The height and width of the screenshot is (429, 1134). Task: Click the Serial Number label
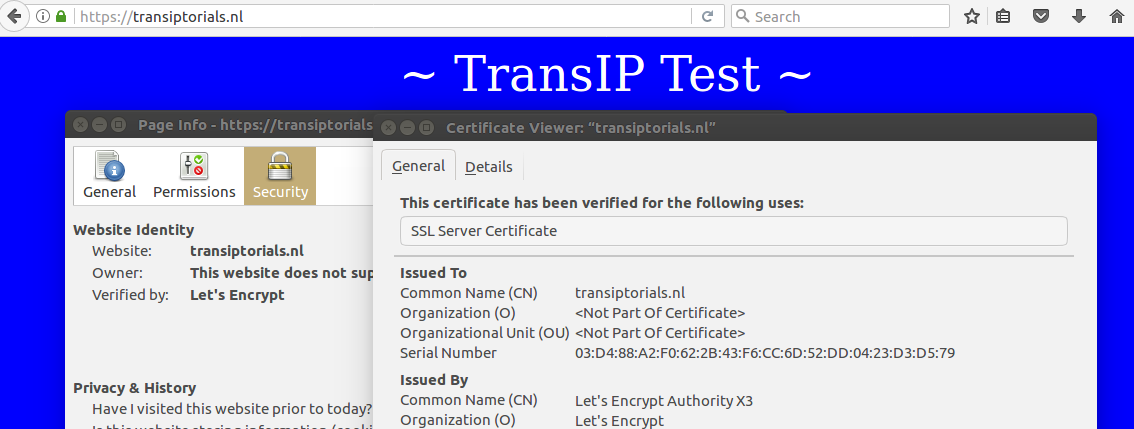coord(448,353)
